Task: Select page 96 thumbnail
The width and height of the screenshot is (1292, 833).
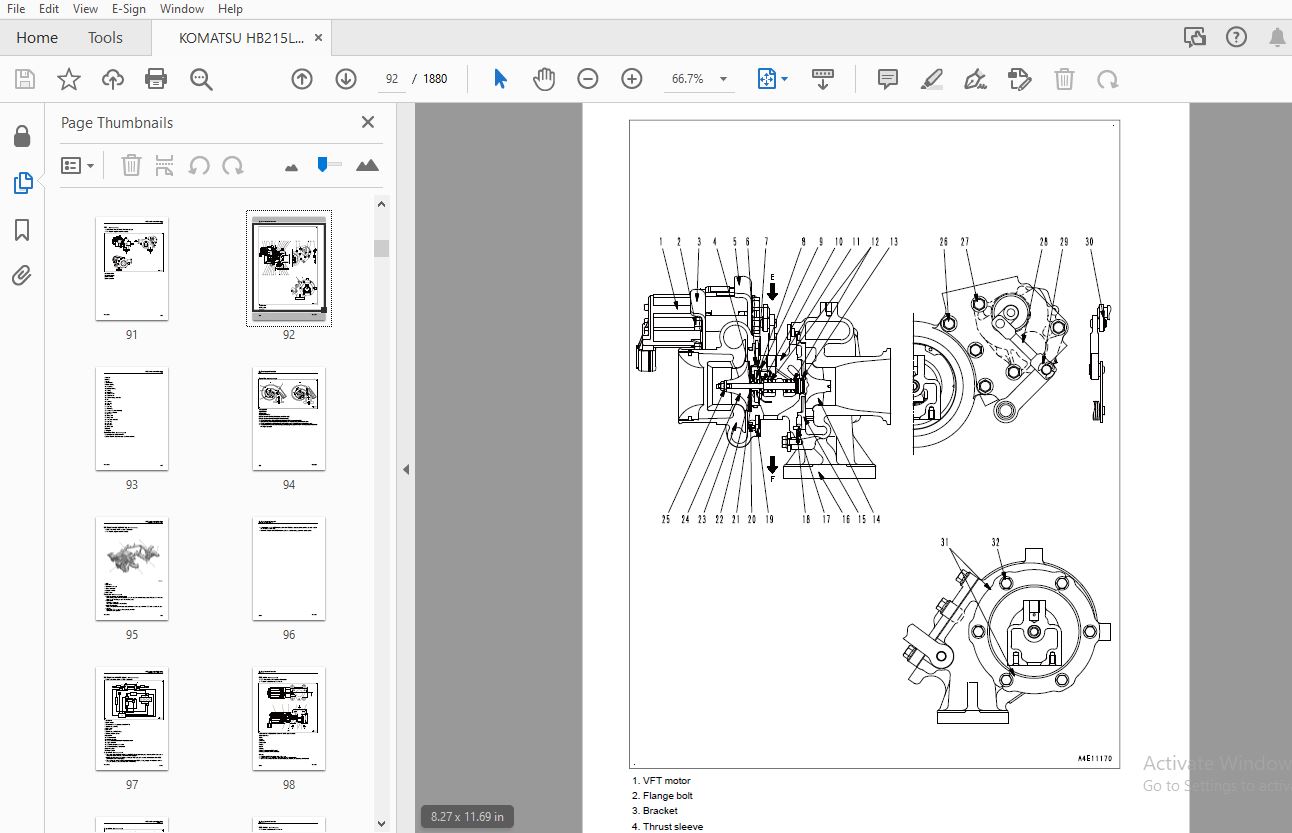Action: [x=289, y=568]
